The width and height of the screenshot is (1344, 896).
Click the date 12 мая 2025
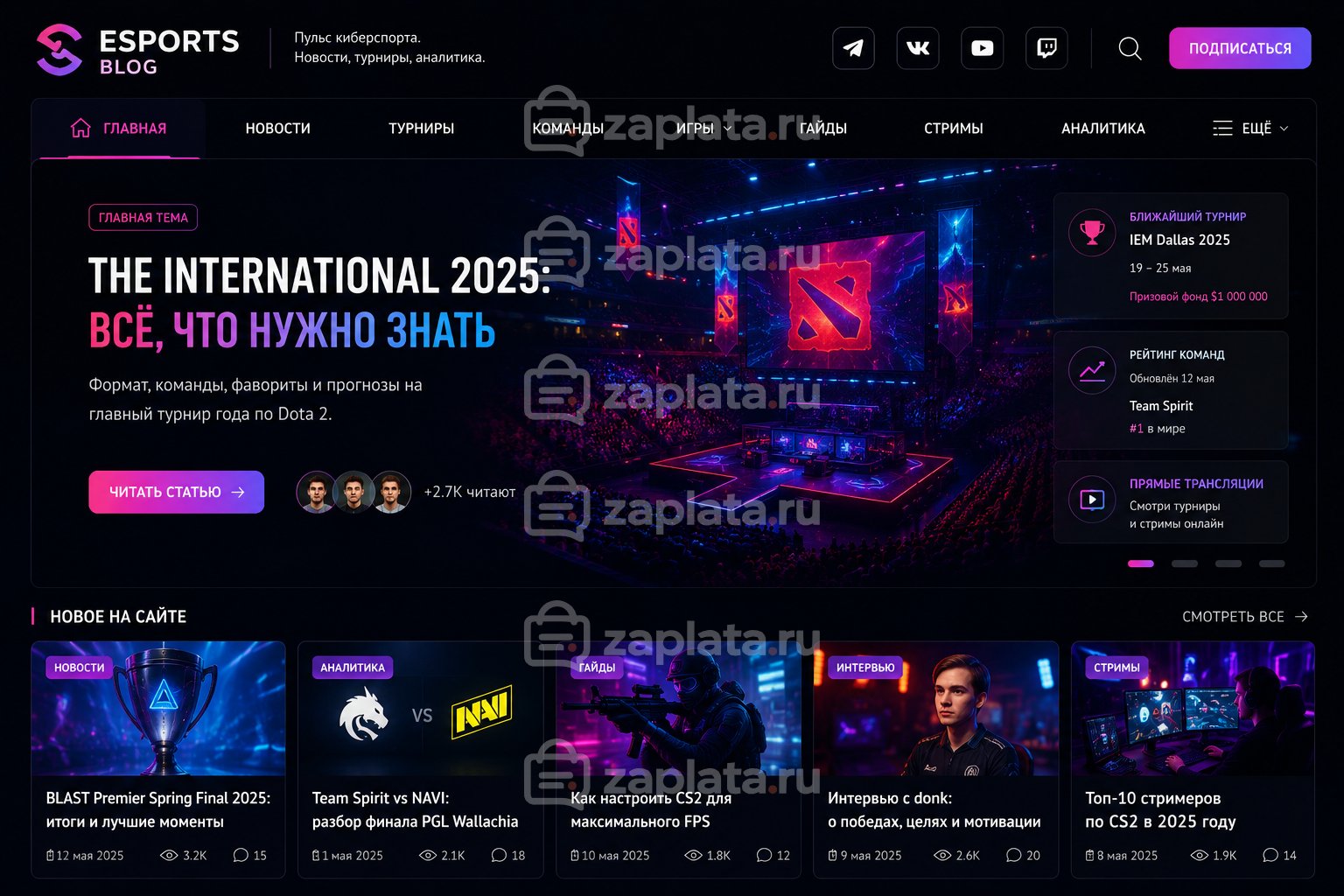90,856
